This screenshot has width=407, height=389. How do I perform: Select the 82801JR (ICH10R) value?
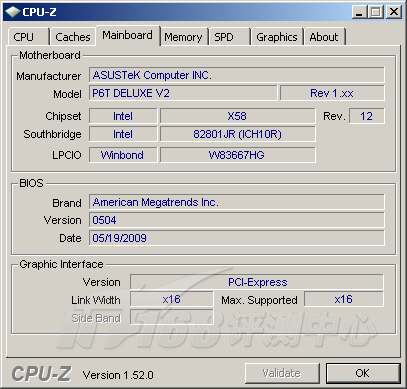[237, 134]
